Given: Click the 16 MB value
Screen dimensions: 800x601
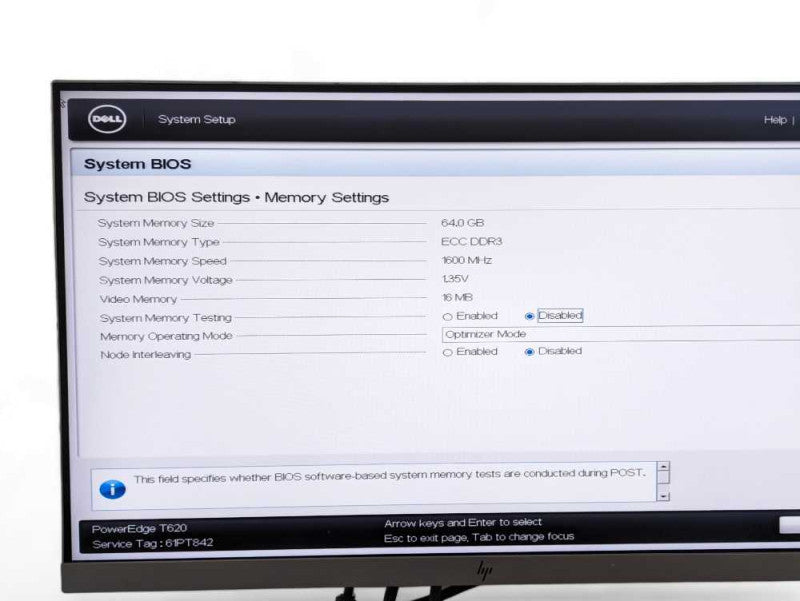Looking at the screenshot, I should coord(457,297).
